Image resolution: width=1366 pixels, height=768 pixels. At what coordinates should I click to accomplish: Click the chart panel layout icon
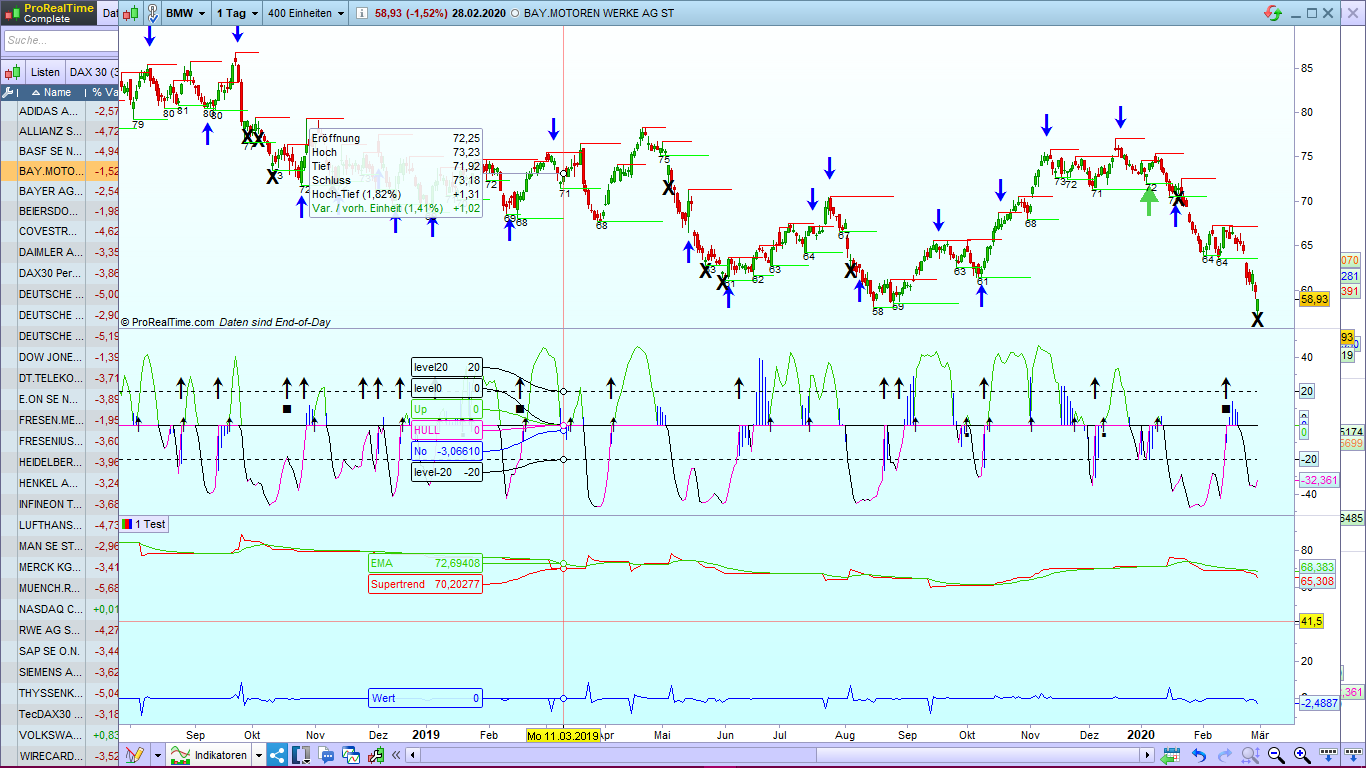click(301, 755)
